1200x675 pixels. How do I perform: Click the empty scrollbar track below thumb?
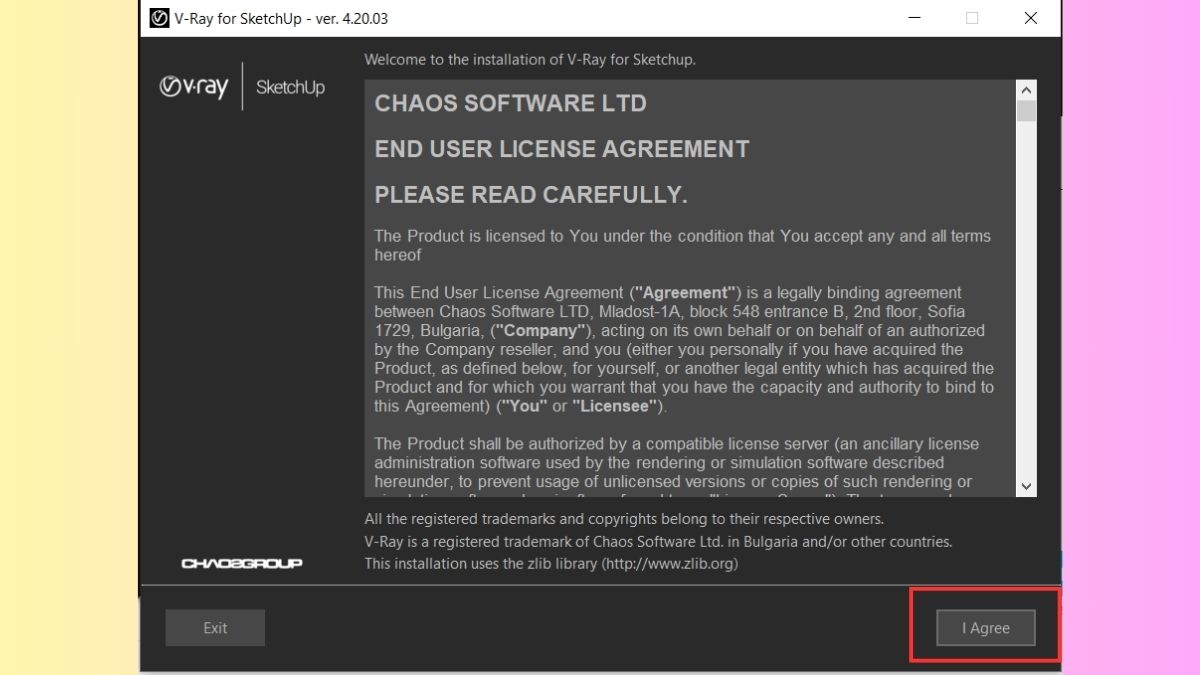pyautogui.click(x=1026, y=300)
